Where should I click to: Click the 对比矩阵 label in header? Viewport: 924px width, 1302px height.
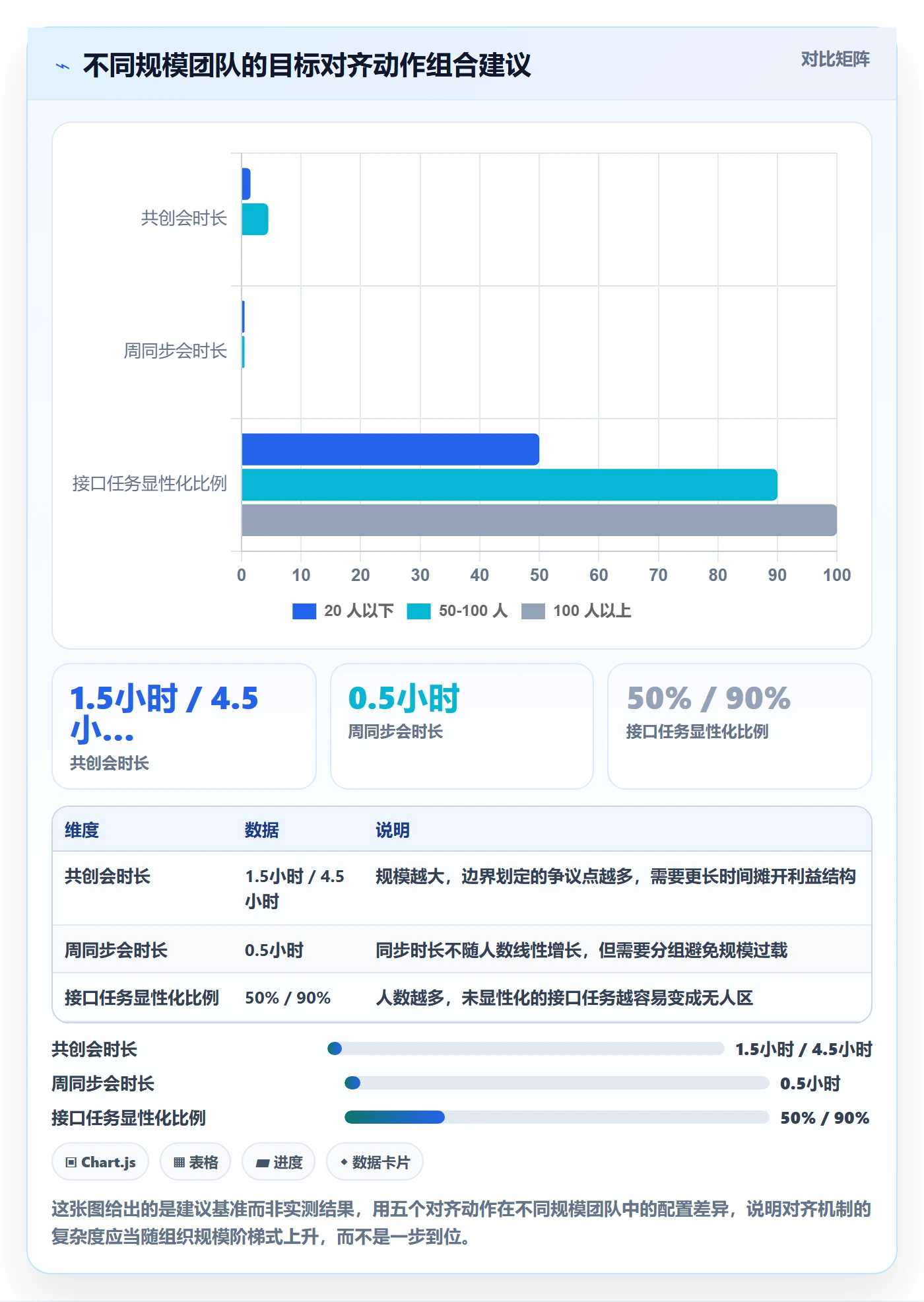[x=835, y=59]
